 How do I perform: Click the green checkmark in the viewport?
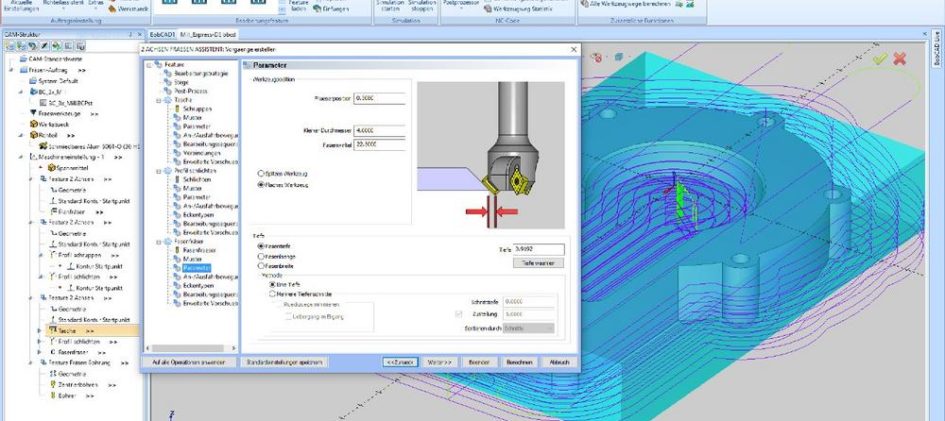(x=879, y=59)
